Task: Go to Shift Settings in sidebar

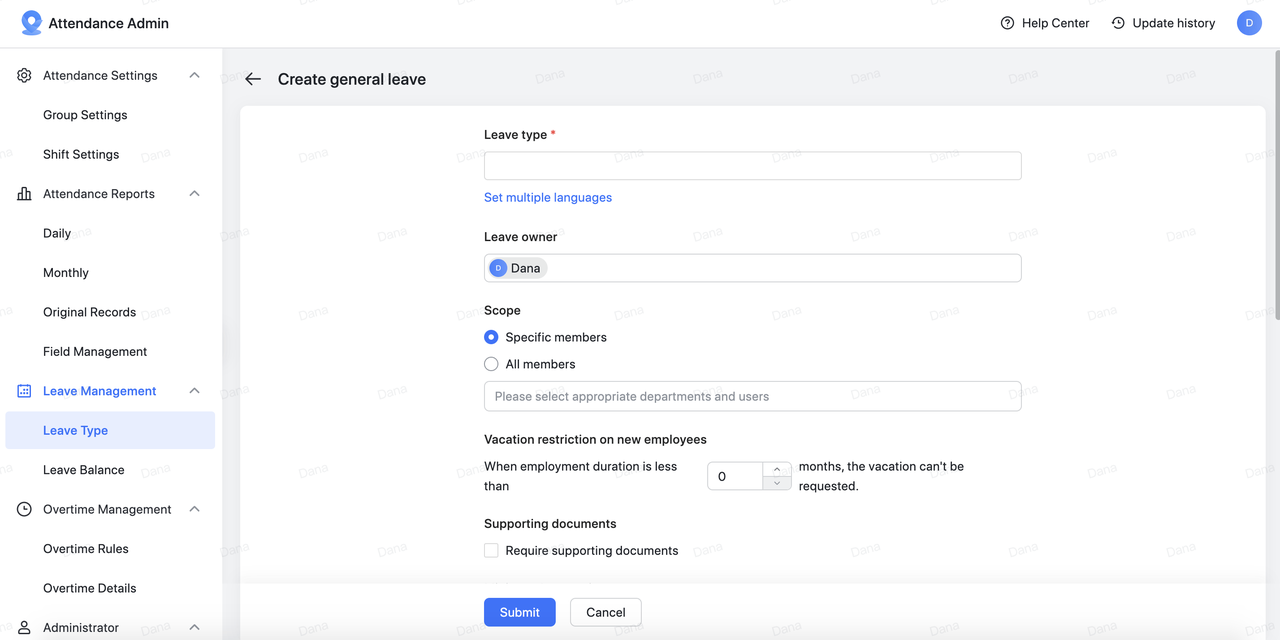Action: tap(81, 154)
